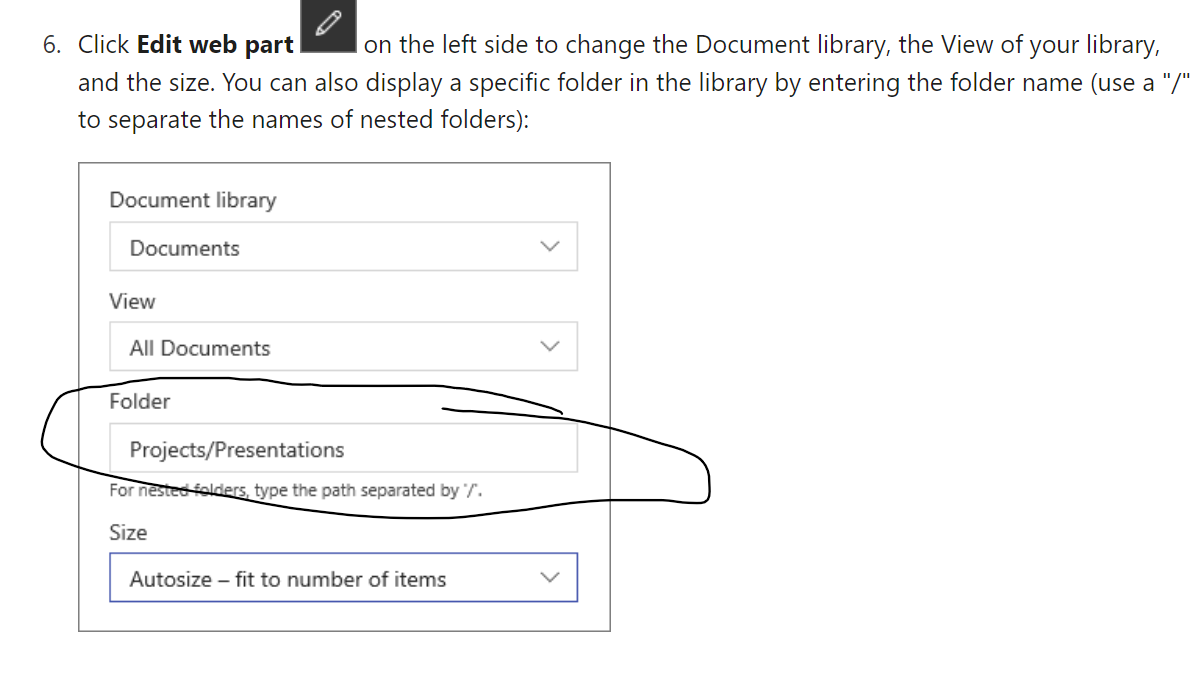
Task: Click the Size label
Action: click(128, 532)
